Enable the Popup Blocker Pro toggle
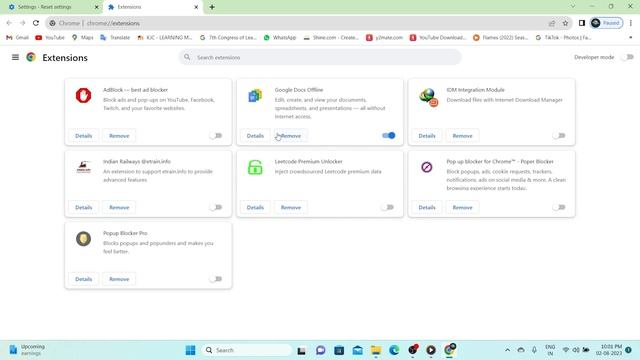The image size is (640, 360). point(216,279)
